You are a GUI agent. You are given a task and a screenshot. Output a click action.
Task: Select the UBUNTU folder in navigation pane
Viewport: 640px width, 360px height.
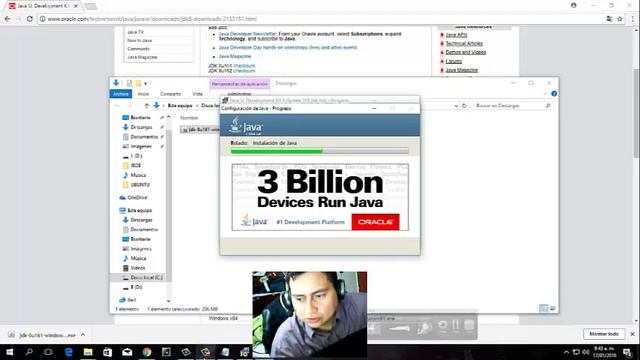pos(140,184)
